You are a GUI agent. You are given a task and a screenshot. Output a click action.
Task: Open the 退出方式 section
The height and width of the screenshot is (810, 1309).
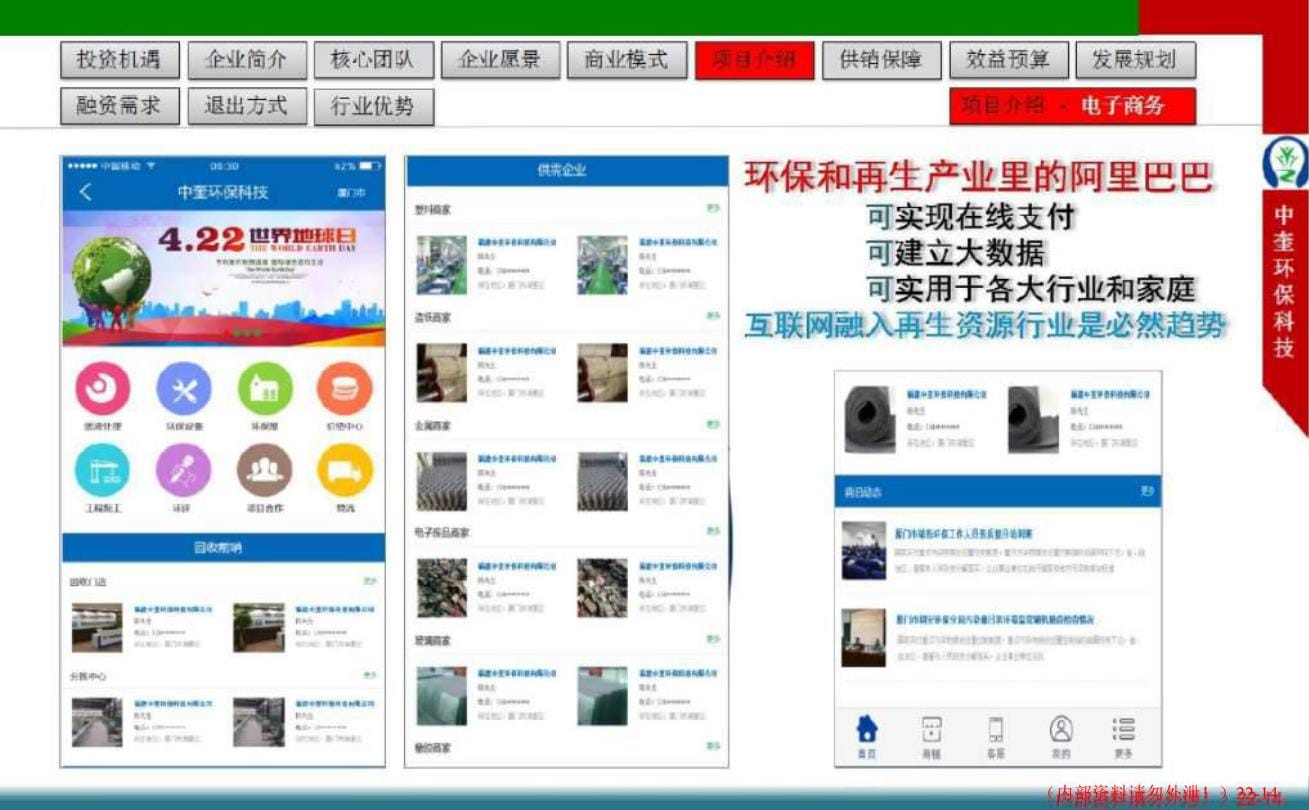click(246, 106)
